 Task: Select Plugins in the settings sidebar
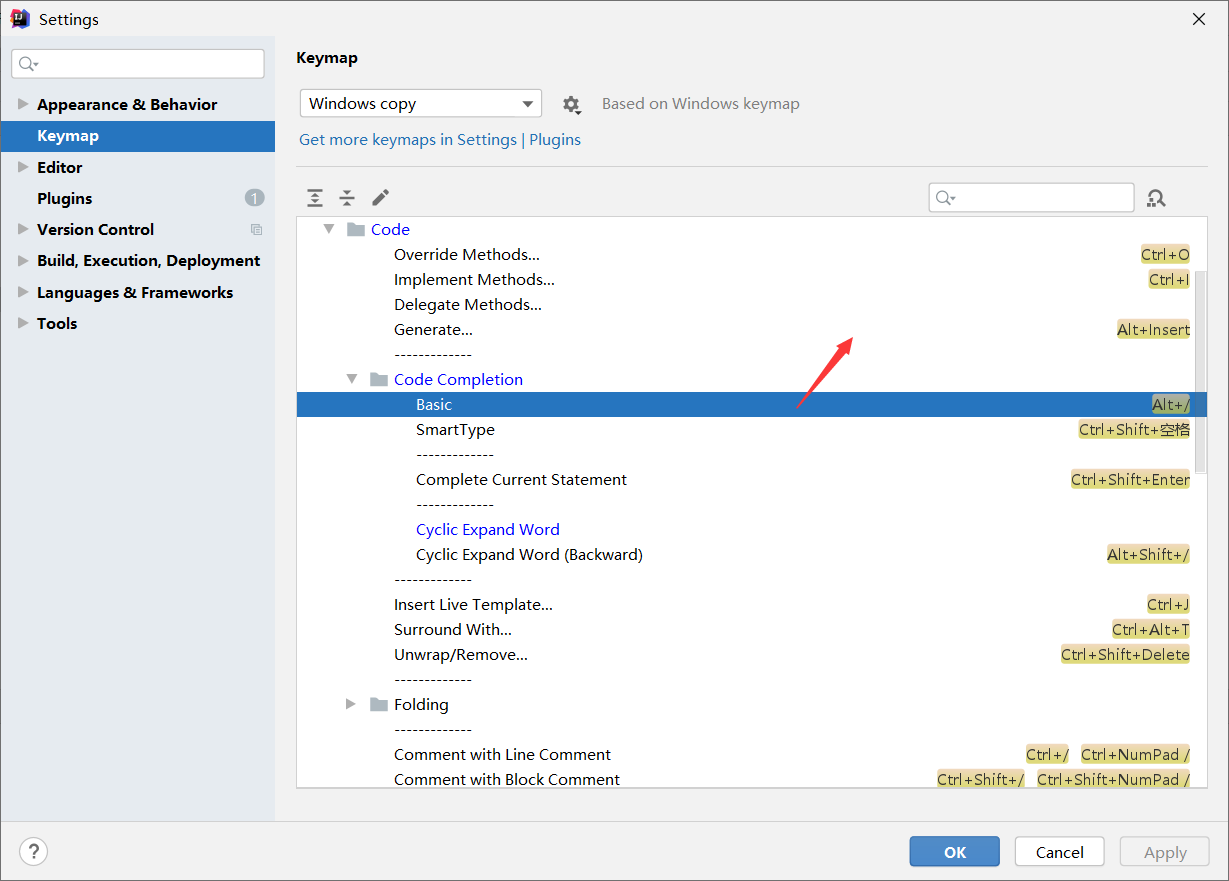pyautogui.click(x=138, y=198)
